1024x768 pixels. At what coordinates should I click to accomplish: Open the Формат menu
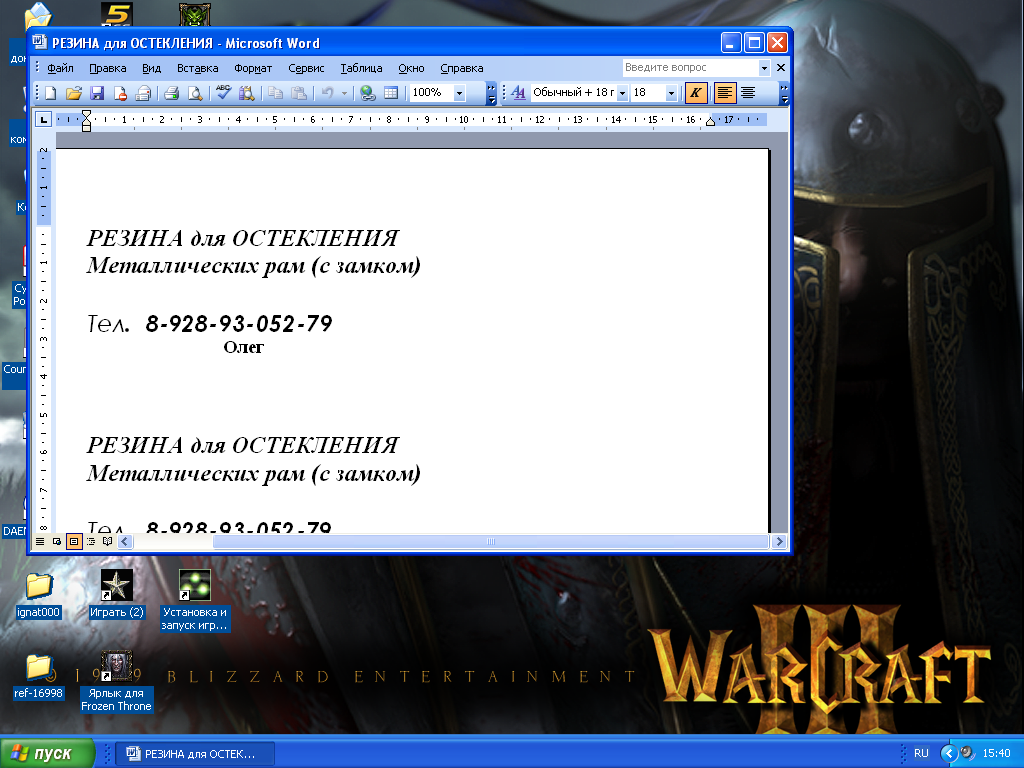coord(253,69)
